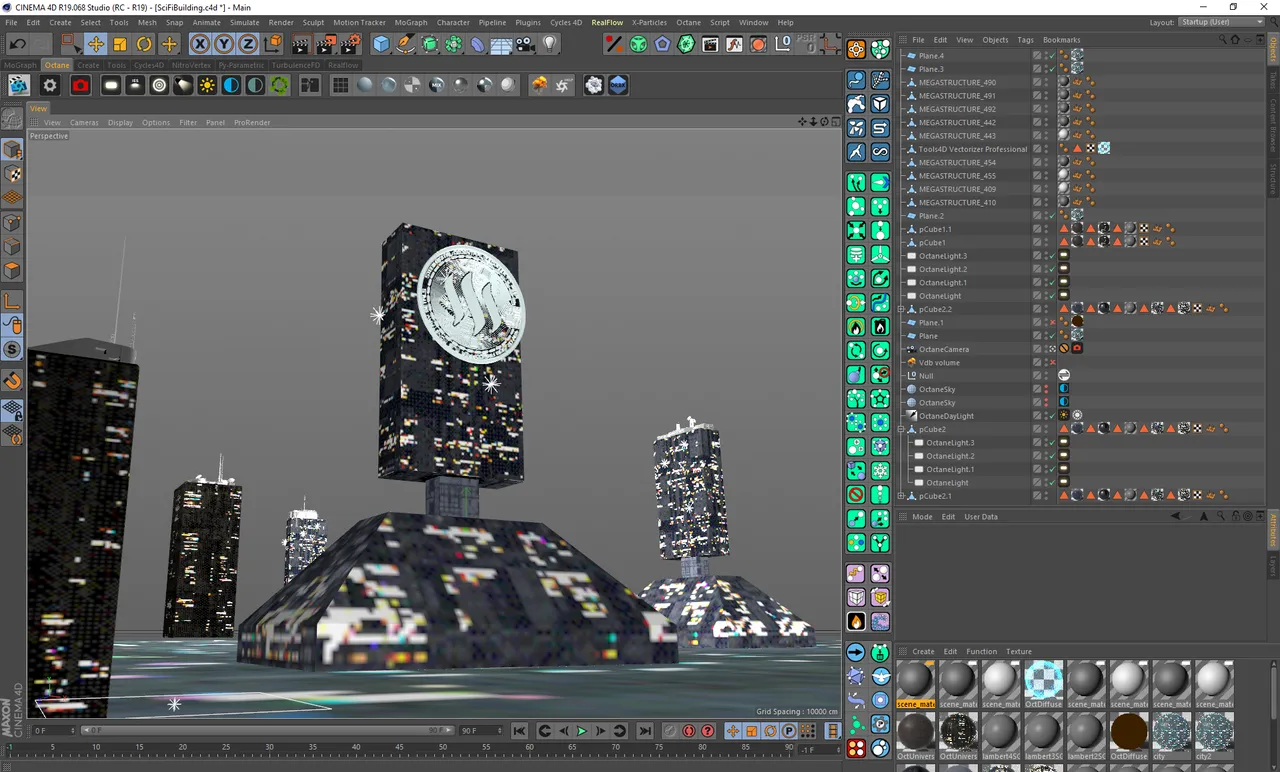The height and width of the screenshot is (772, 1280).
Task: Open the Cycles4D toolbar tab
Action: pos(149,65)
